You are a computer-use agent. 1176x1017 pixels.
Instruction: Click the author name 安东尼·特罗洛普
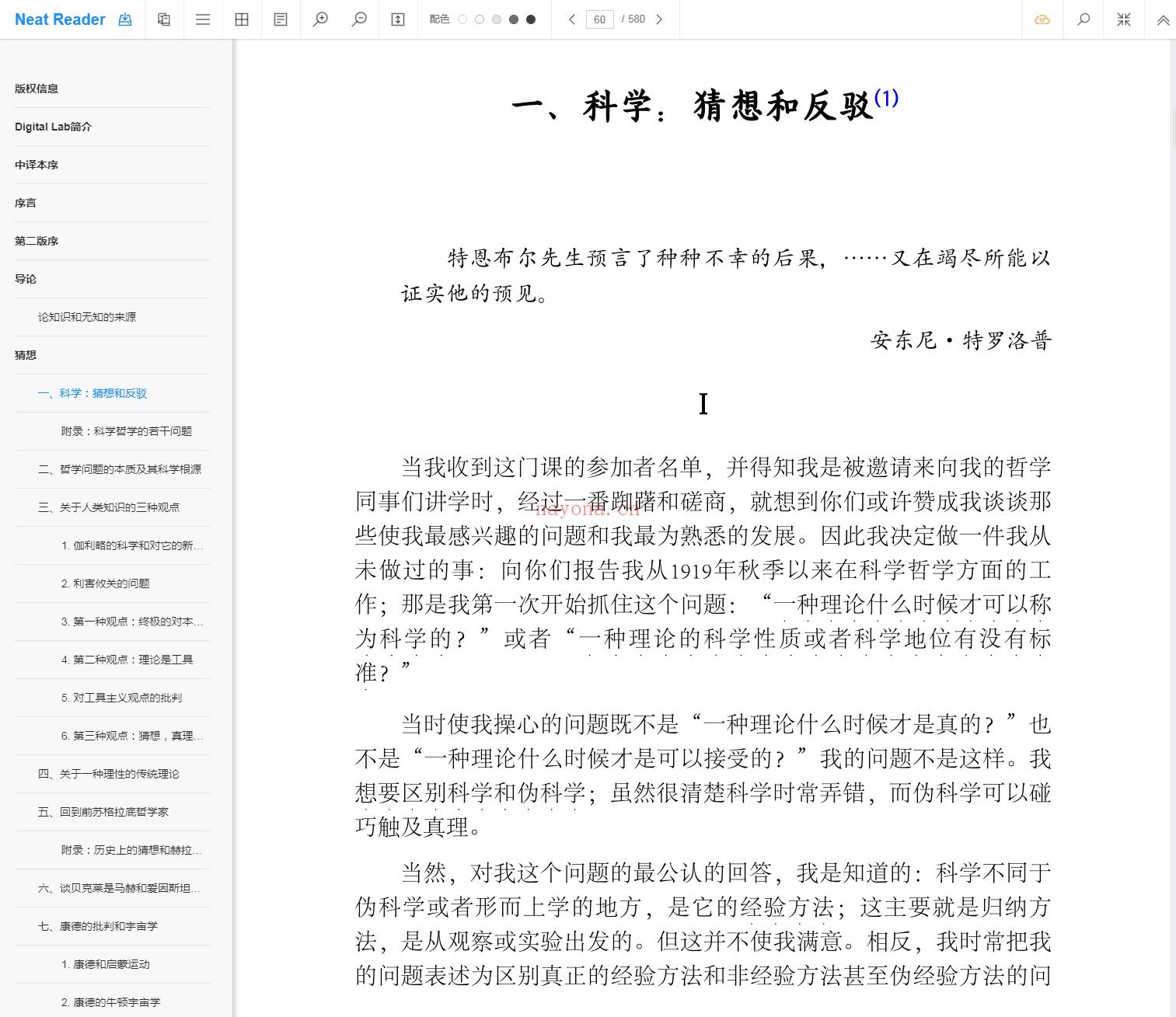coord(961,340)
